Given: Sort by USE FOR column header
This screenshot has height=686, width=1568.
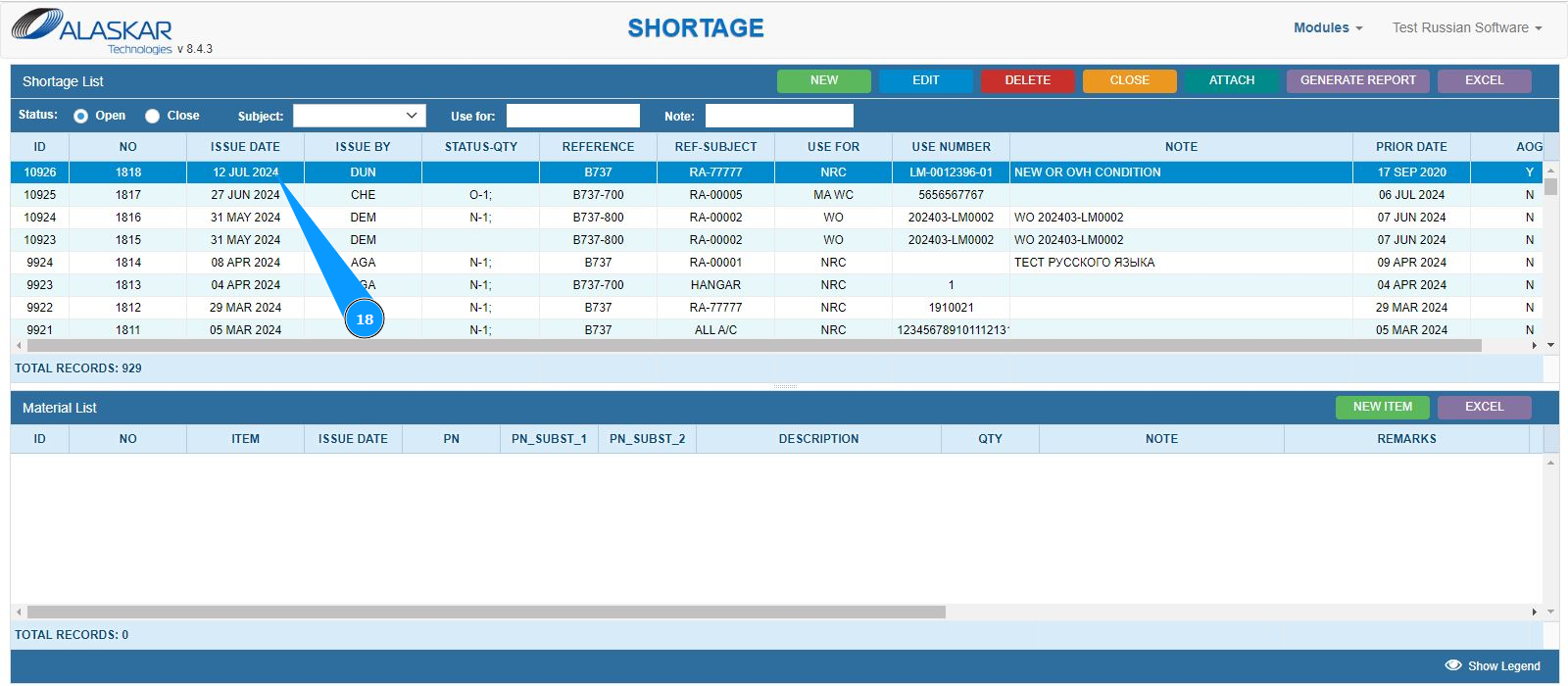Looking at the screenshot, I should pyautogui.click(x=833, y=147).
